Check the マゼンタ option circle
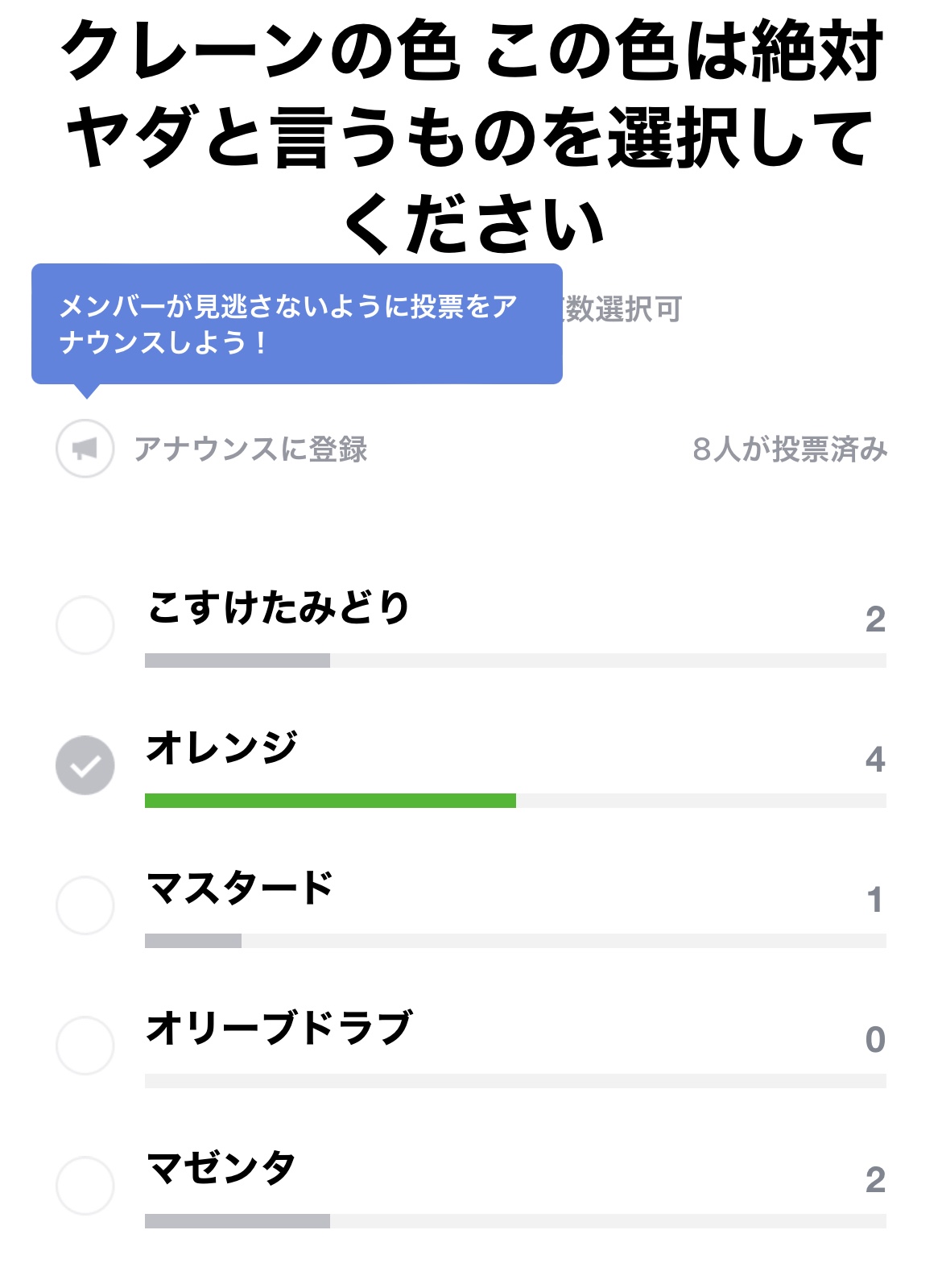The image size is (942, 1288). click(85, 1186)
